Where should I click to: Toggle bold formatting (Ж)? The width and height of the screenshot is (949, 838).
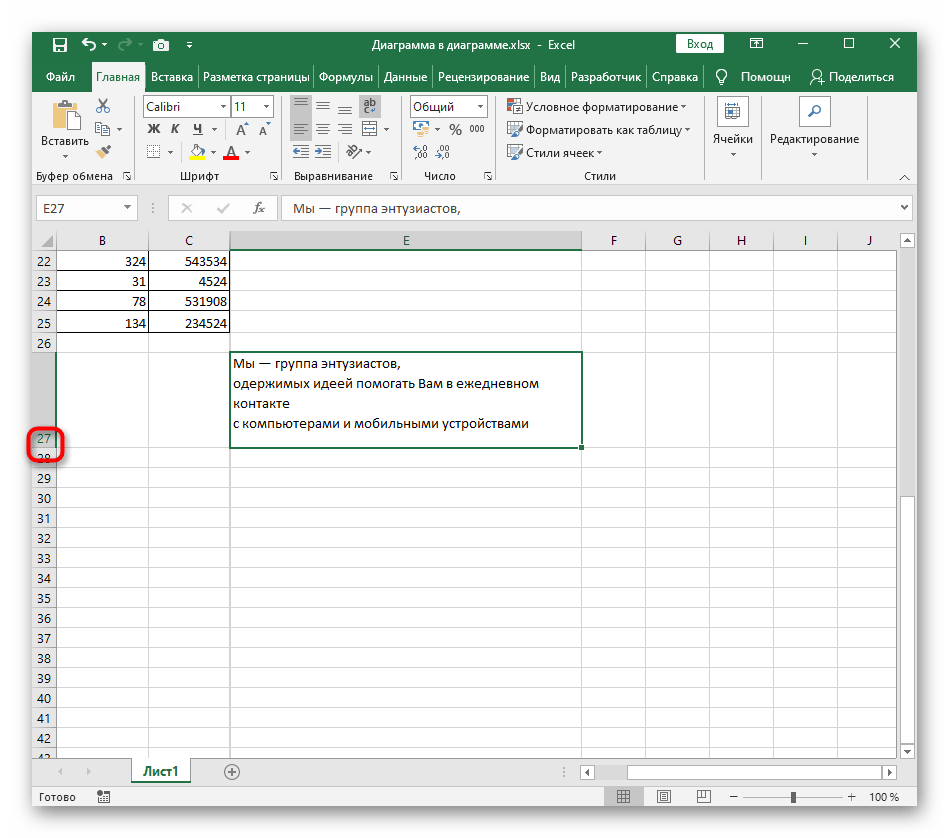pyautogui.click(x=153, y=130)
